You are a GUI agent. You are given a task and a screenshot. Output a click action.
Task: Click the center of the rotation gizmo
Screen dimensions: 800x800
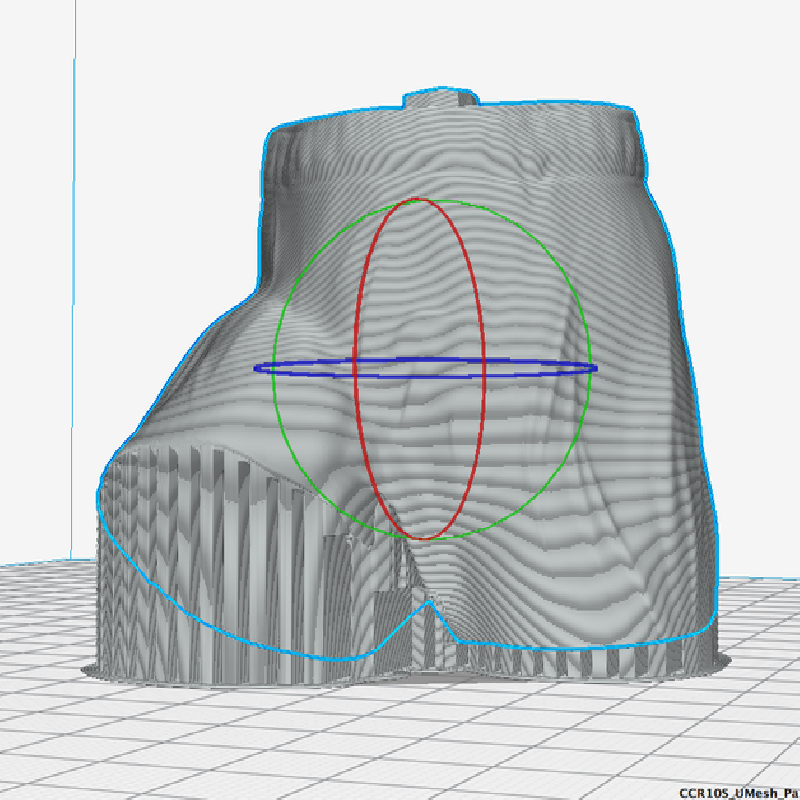coord(421,368)
